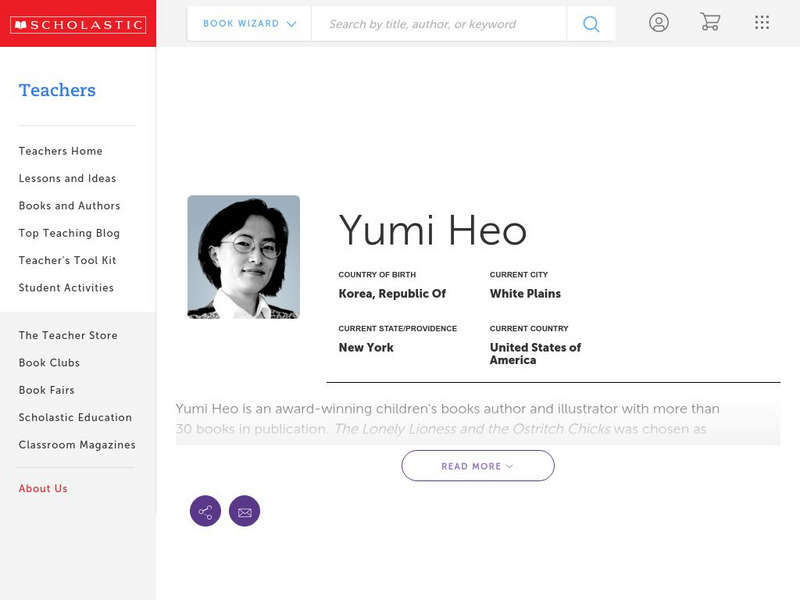Open the shopping cart
Image resolution: width=800 pixels, height=600 pixels.
(x=710, y=22)
